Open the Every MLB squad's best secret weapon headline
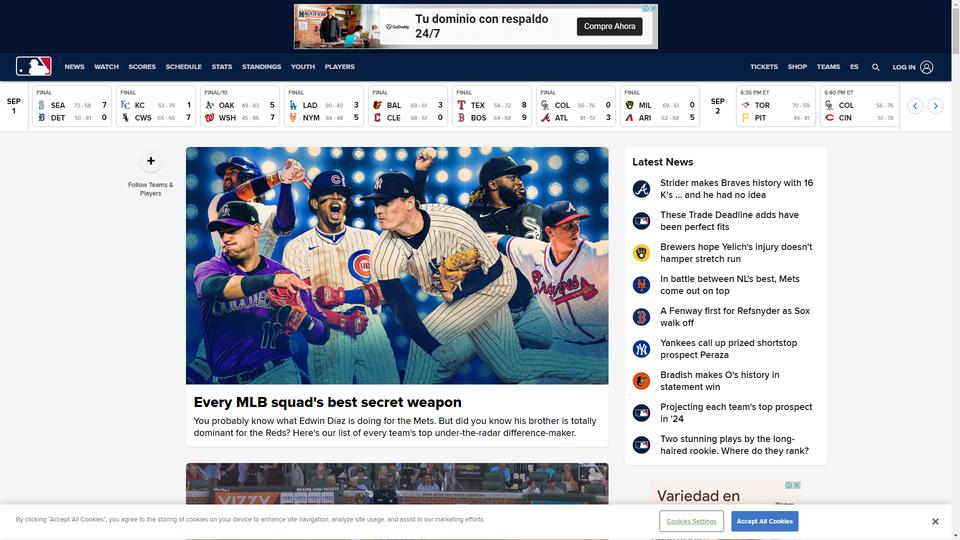Image resolution: width=960 pixels, height=540 pixels. click(328, 402)
